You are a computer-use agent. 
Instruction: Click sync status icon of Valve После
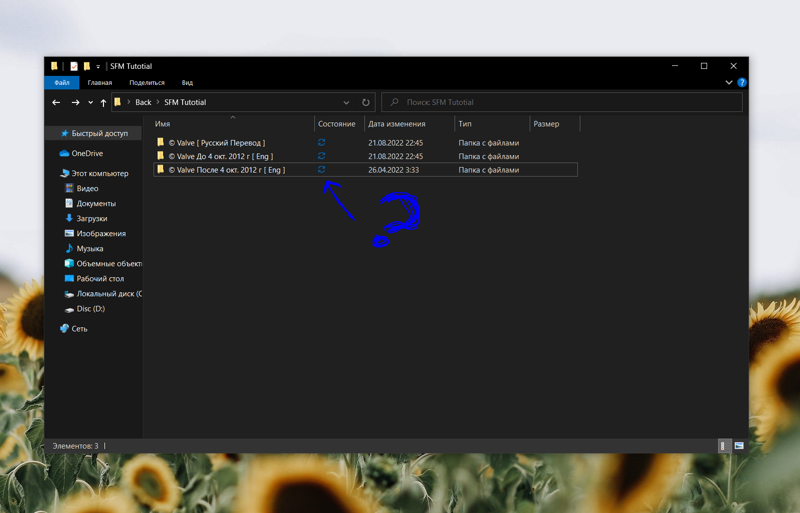point(321,169)
